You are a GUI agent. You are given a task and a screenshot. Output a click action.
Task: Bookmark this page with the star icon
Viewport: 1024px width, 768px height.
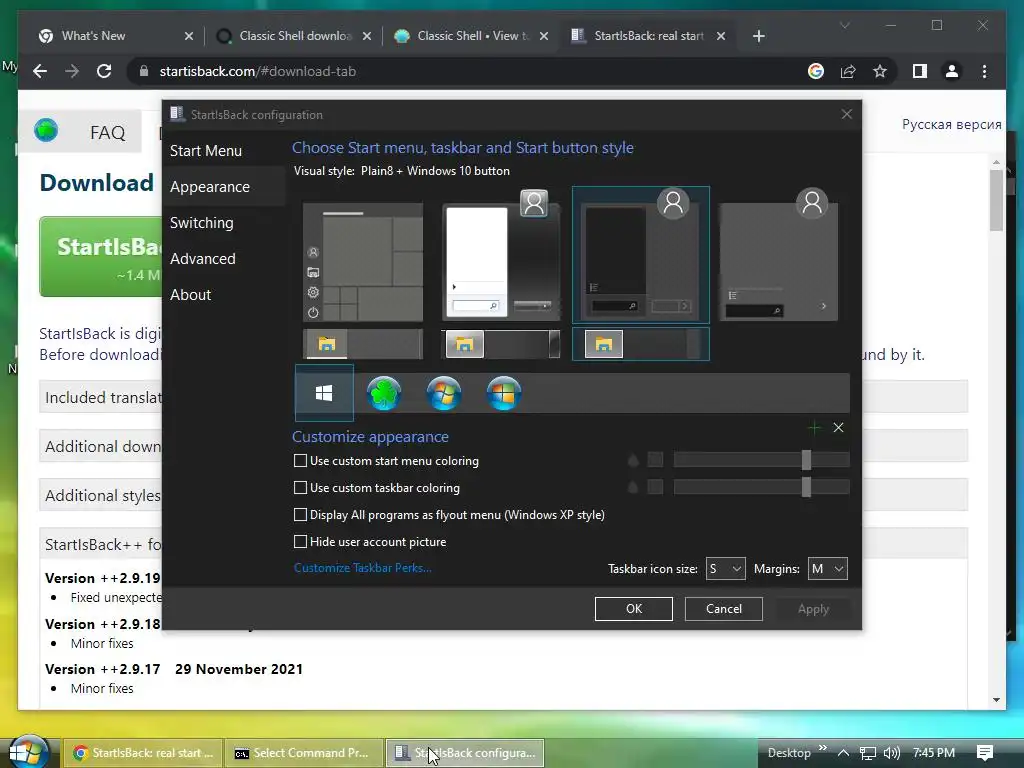click(880, 71)
